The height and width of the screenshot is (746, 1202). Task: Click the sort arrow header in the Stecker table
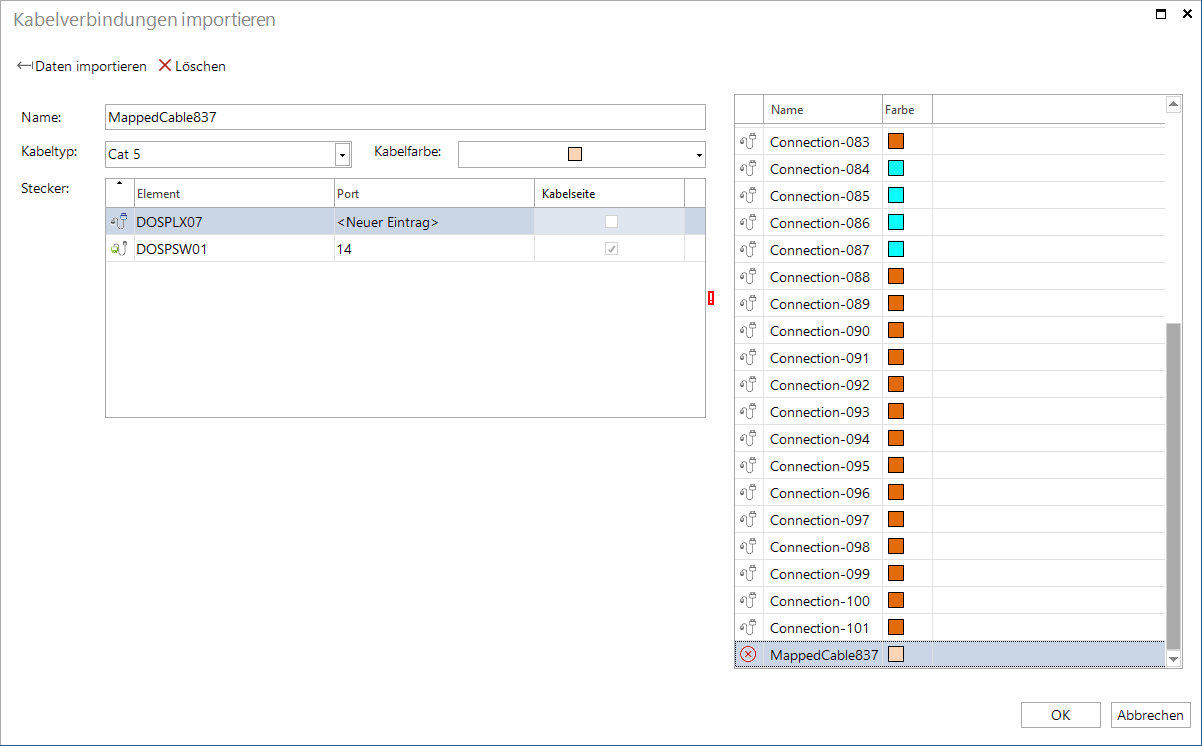coord(120,193)
